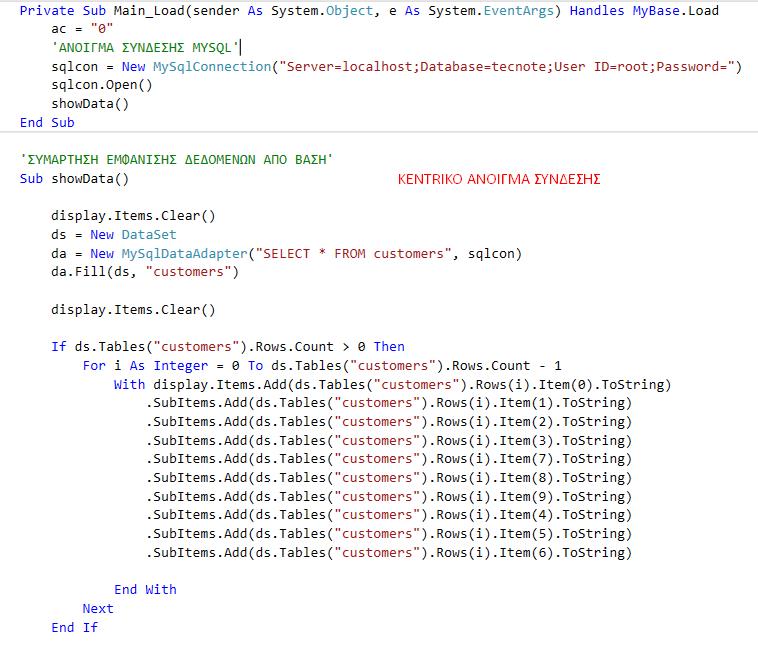Click the SubItems.Add line with Item(4)
This screenshot has width=758, height=646.
pos(389,515)
